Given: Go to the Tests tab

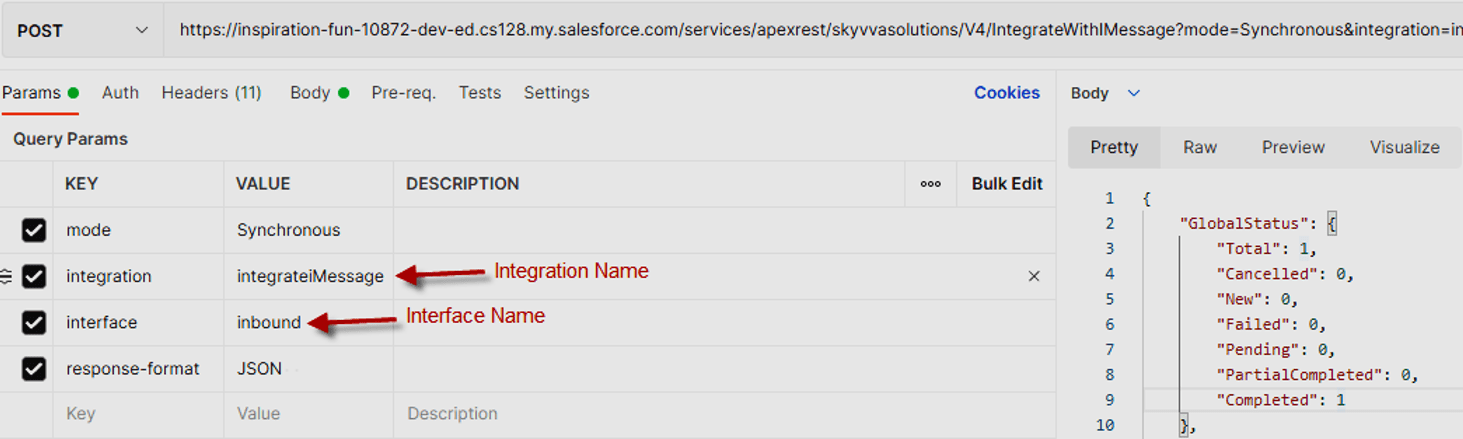Looking at the screenshot, I should (479, 93).
